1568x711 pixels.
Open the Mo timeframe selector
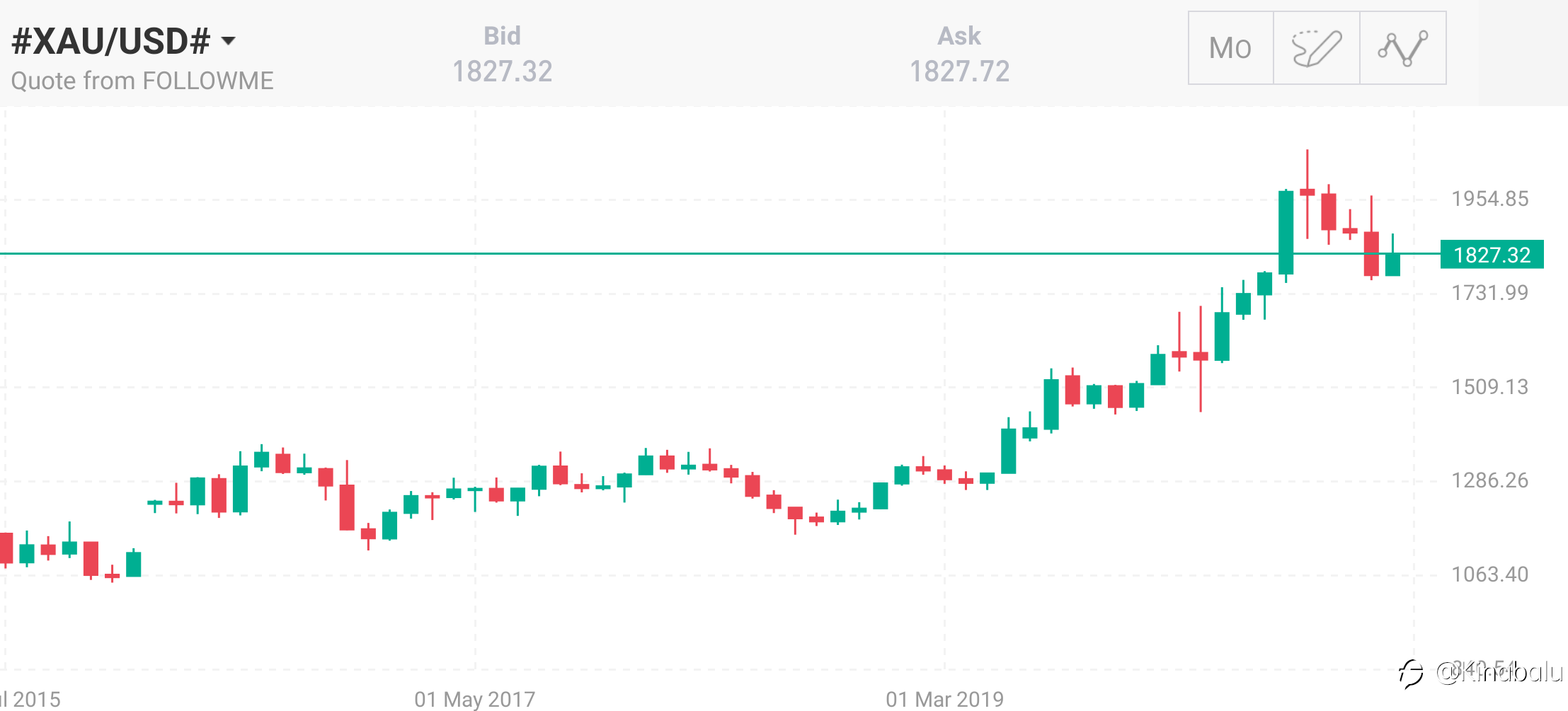point(1230,48)
